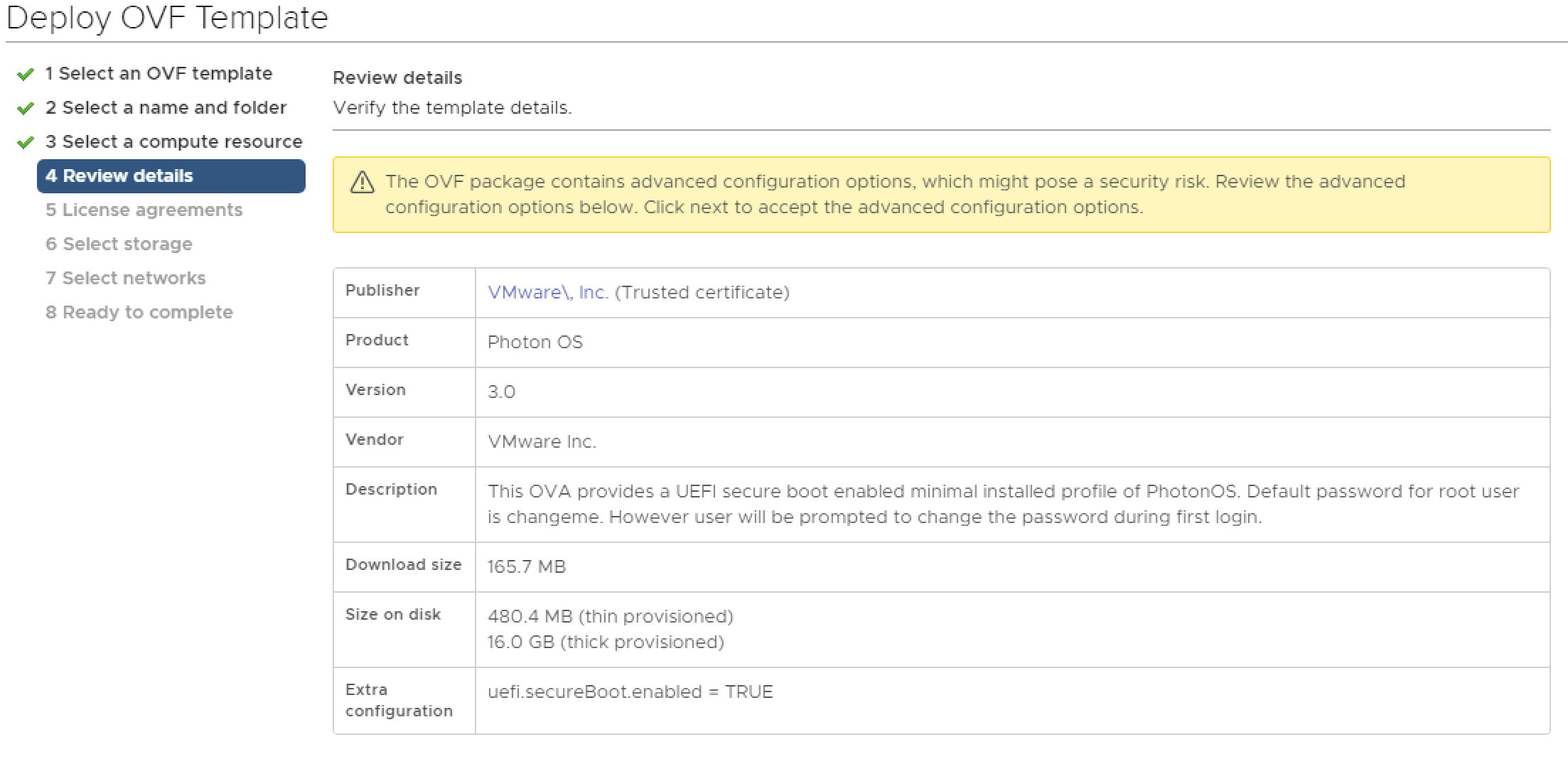The image size is (1568, 759).
Task: Jump back to step 3 Select a compute resource
Action: pos(173,142)
